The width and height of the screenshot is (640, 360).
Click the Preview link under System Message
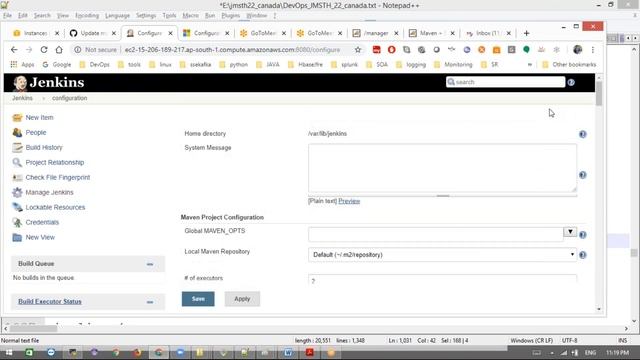349,201
